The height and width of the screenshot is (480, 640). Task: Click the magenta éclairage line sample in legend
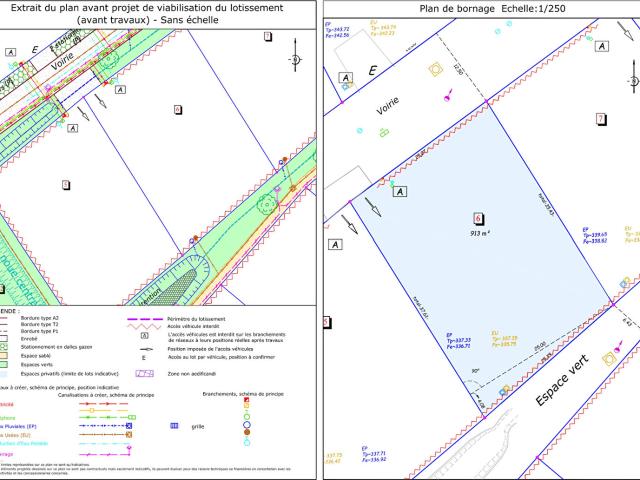[105, 452]
